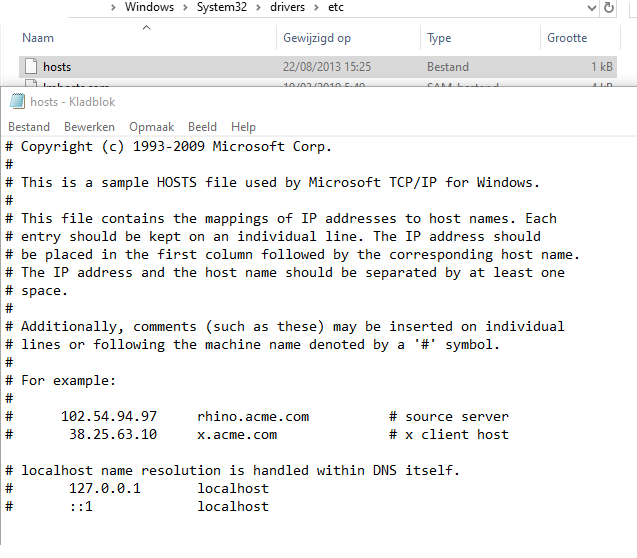637x558 pixels.
Task: Open the Opmaak menu
Action: click(152, 127)
